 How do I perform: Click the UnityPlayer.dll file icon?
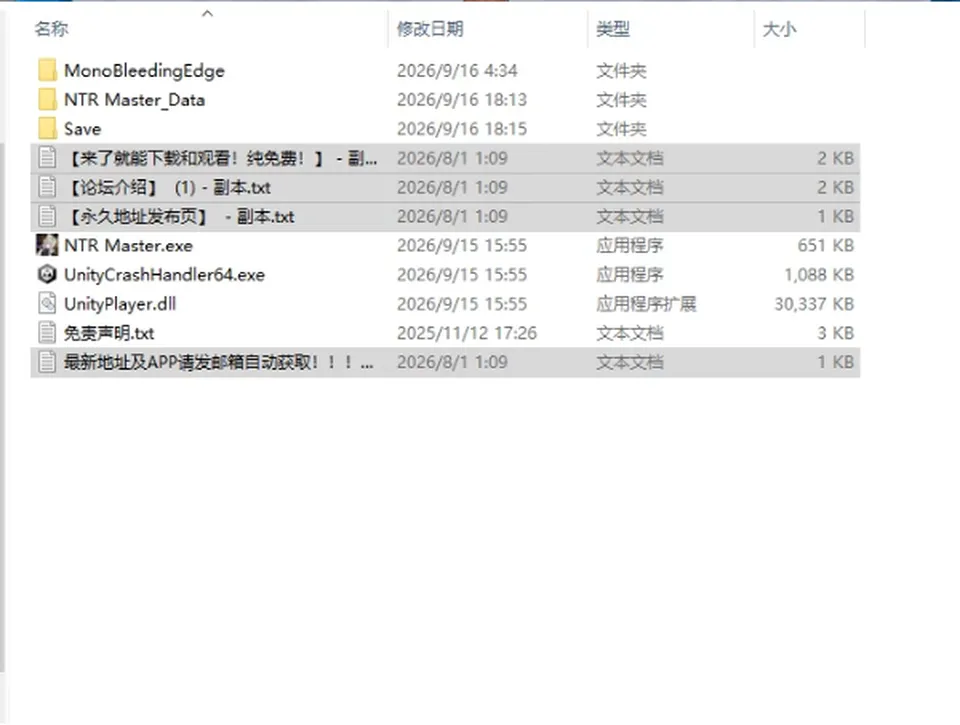coord(47,304)
